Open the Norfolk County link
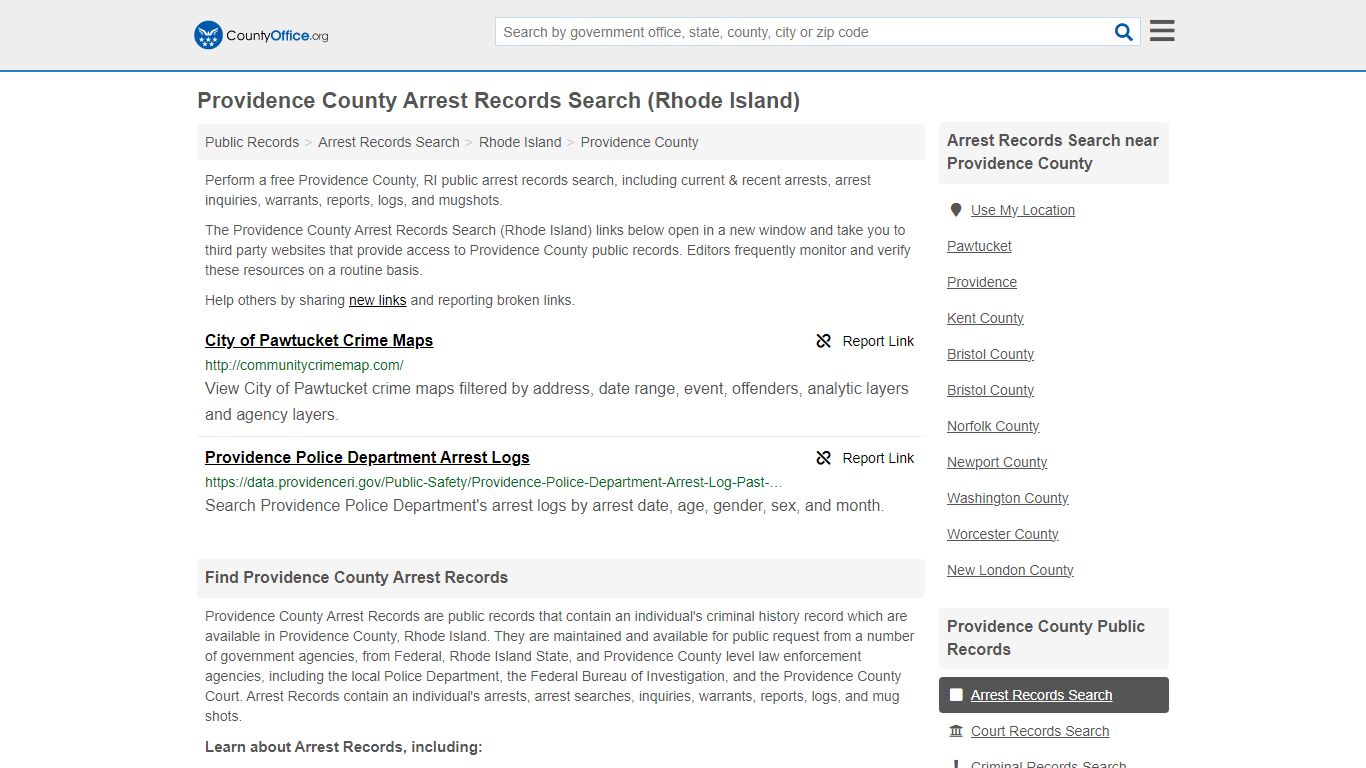The height and width of the screenshot is (768, 1366). tap(993, 426)
